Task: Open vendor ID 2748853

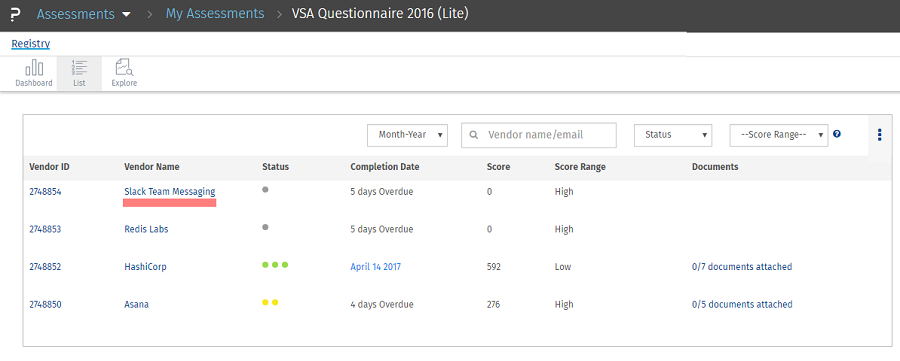Action: tap(45, 229)
